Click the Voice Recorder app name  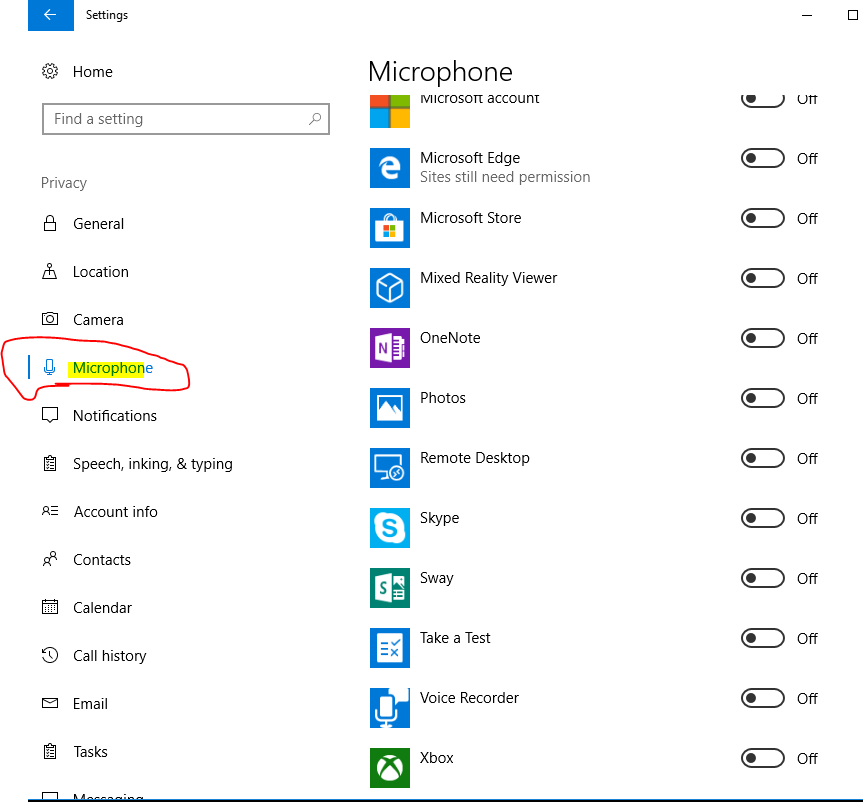pos(469,698)
